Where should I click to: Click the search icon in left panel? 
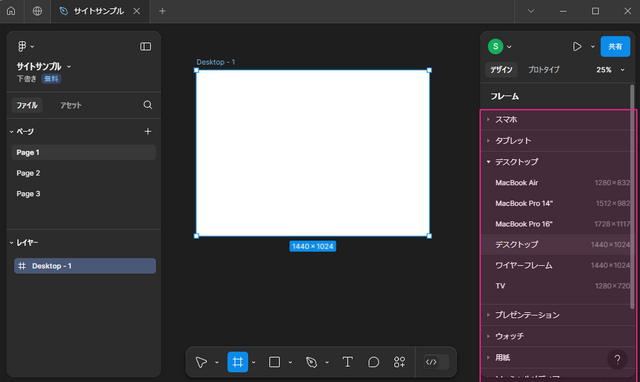[x=148, y=105]
